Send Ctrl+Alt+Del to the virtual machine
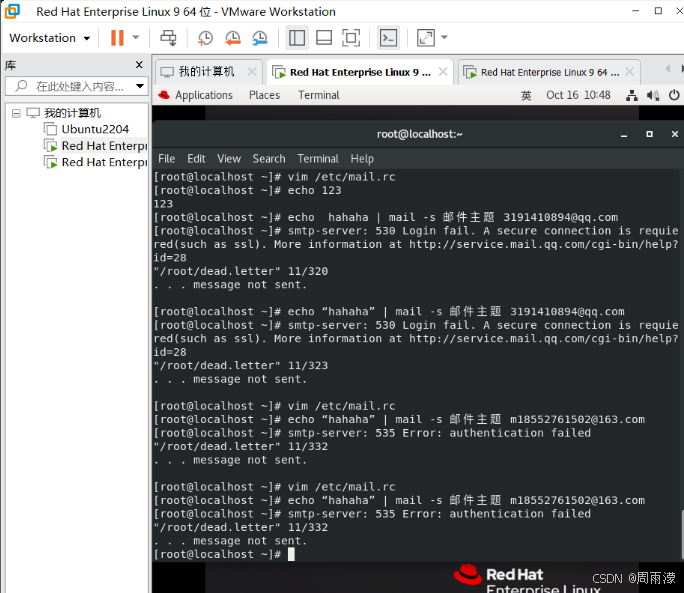 168,38
